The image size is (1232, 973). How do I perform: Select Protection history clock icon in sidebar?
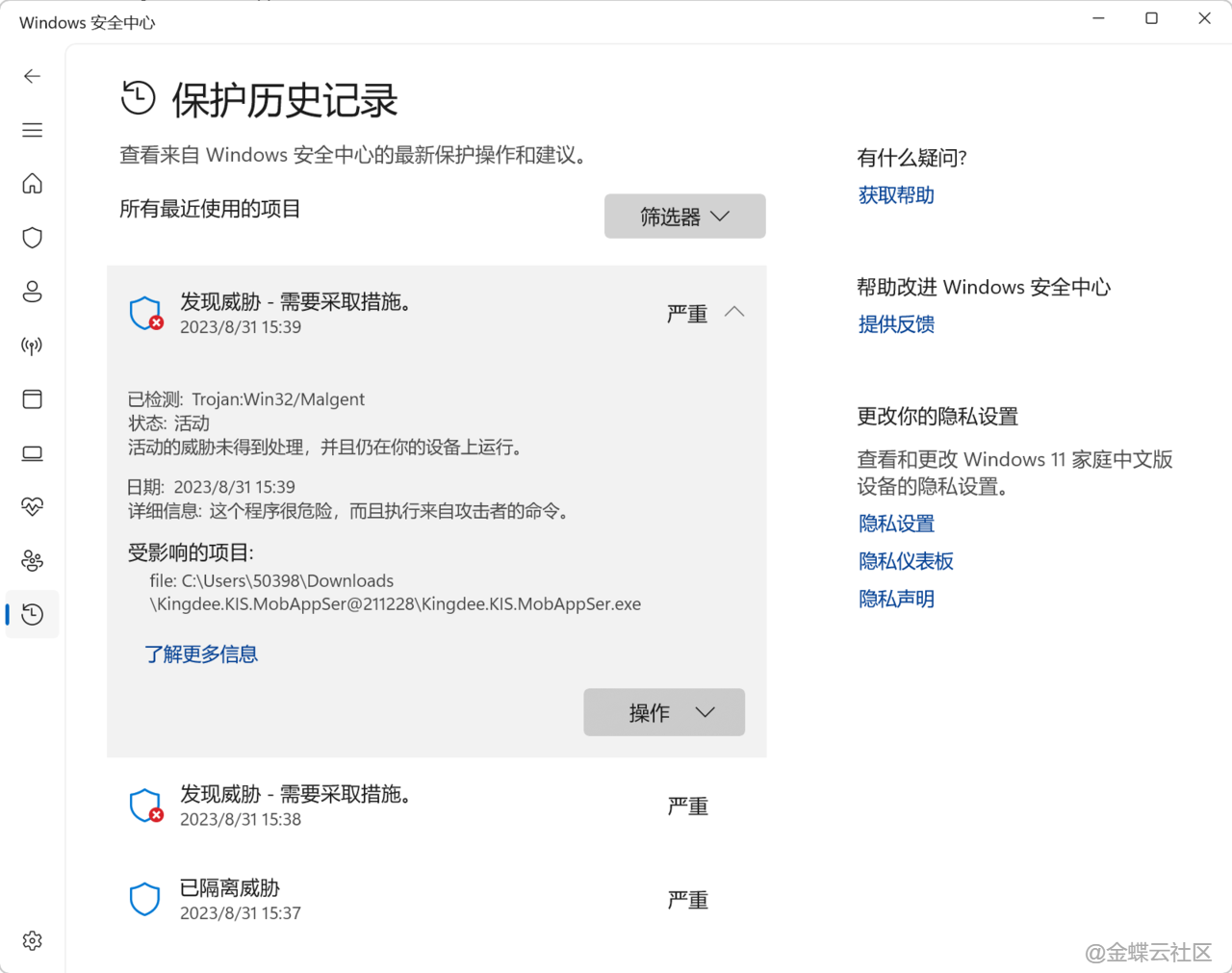coord(33,614)
